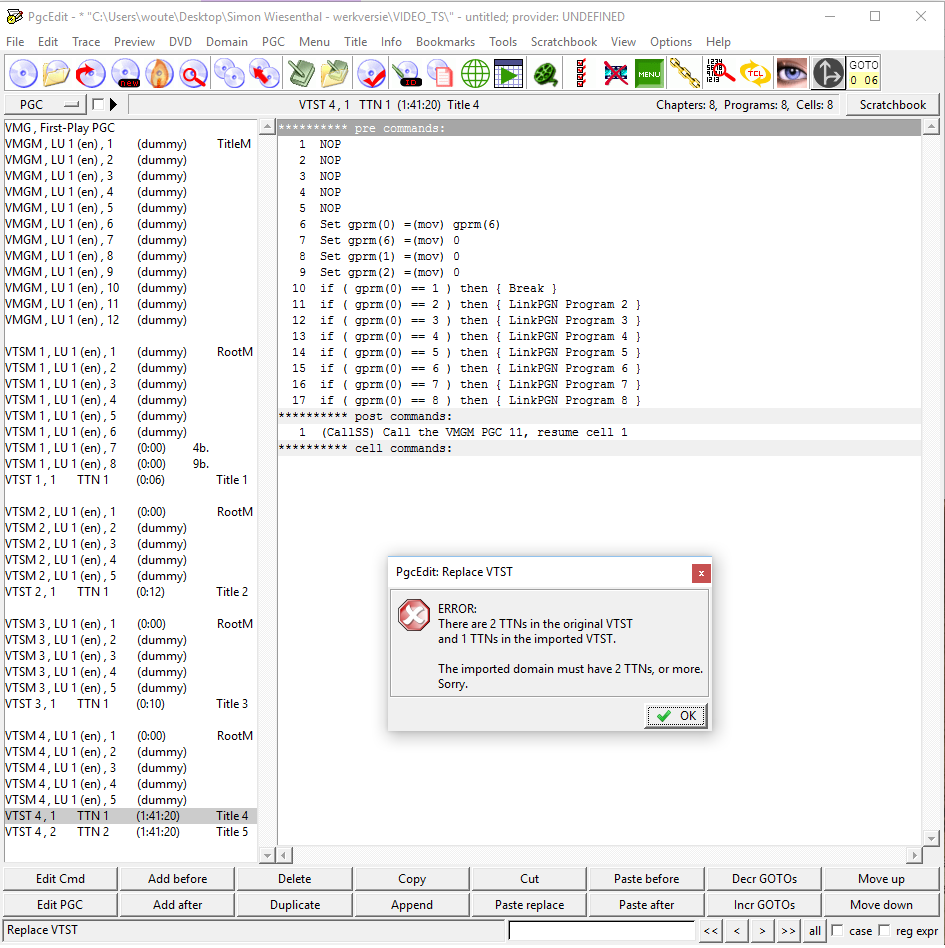Click the numbers with magnifier icon
Screen dimensions: 945x948
click(x=719, y=71)
